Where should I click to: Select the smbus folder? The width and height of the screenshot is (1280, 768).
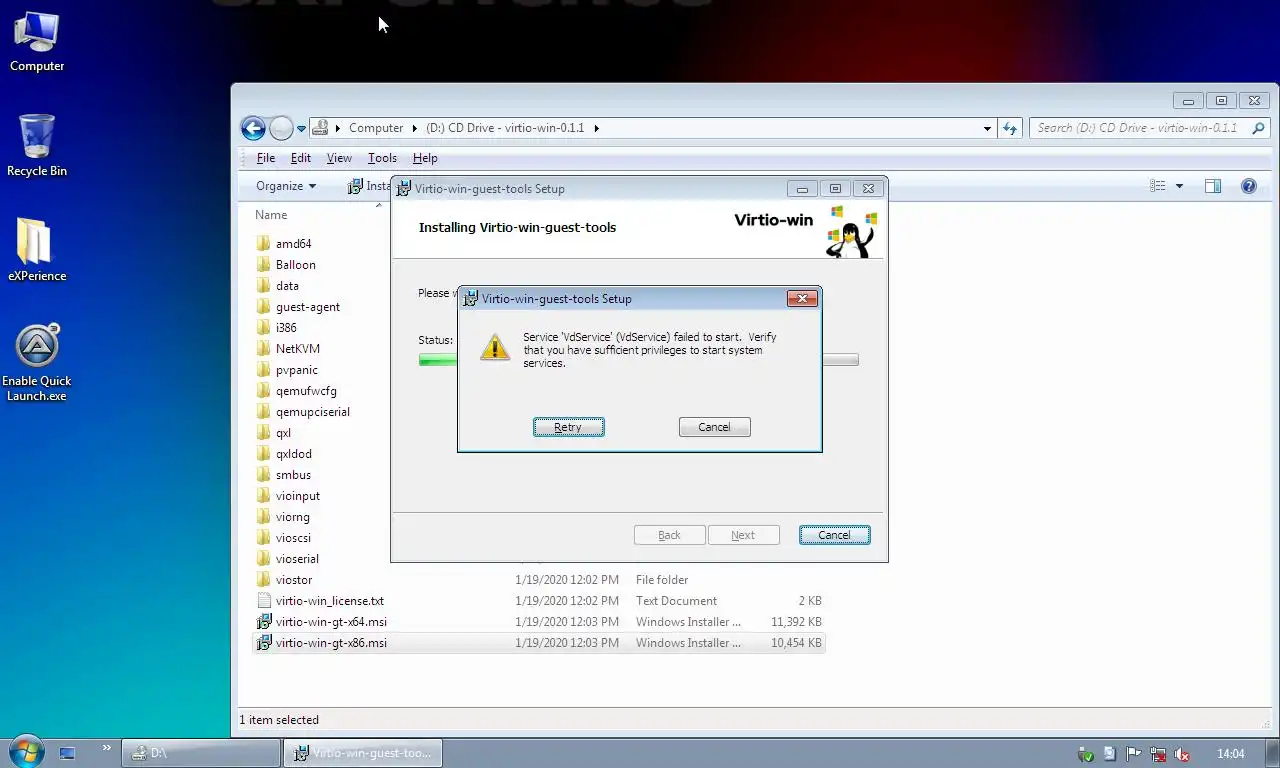pyautogui.click(x=293, y=475)
